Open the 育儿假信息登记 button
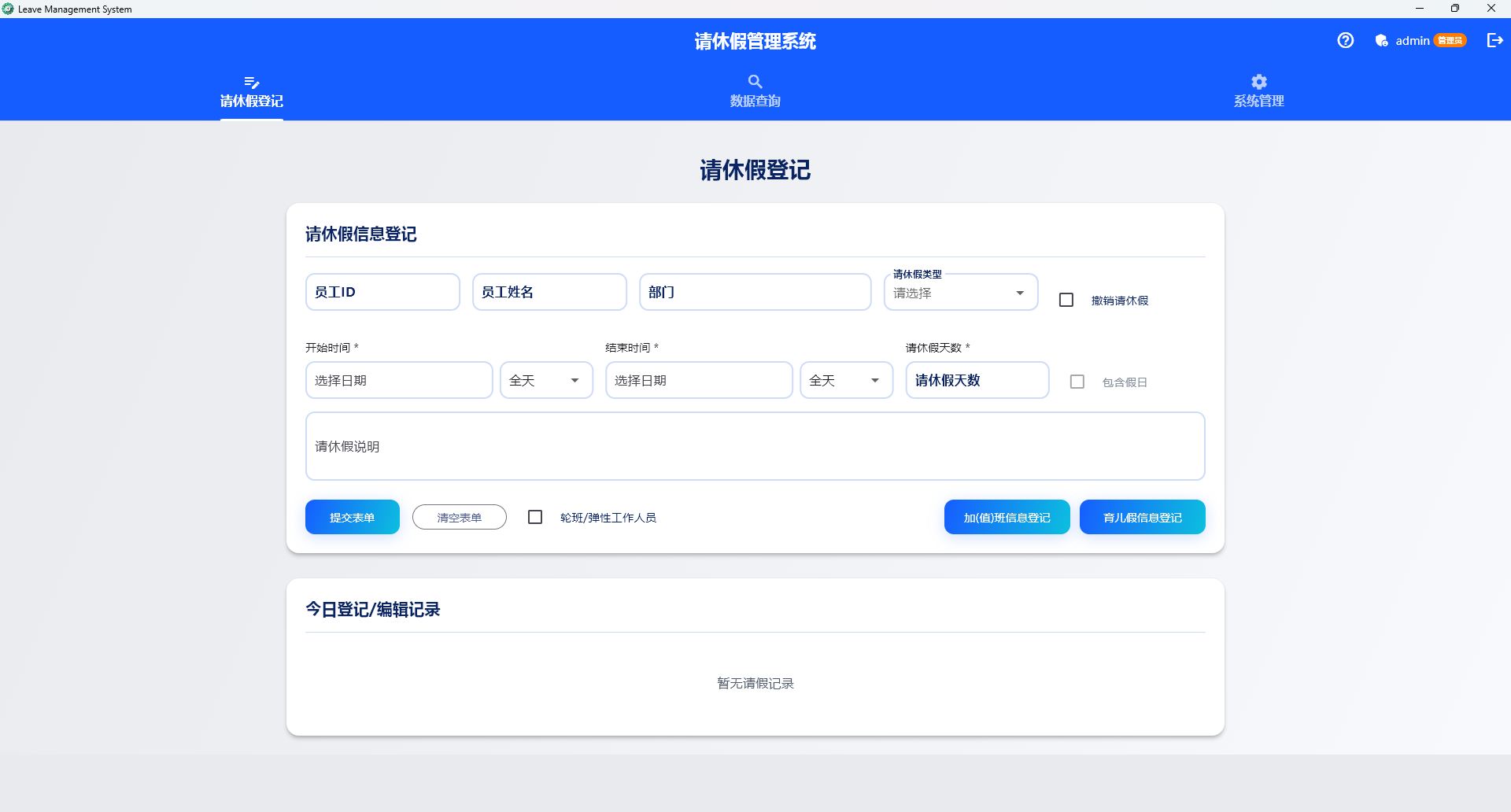The image size is (1511, 812). pos(1142,518)
